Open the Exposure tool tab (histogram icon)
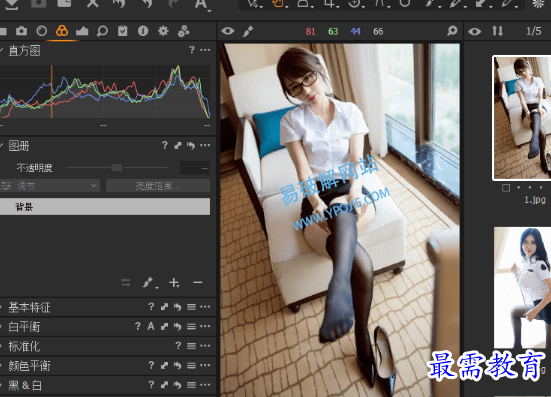This screenshot has height=397, width=551. tap(82, 31)
